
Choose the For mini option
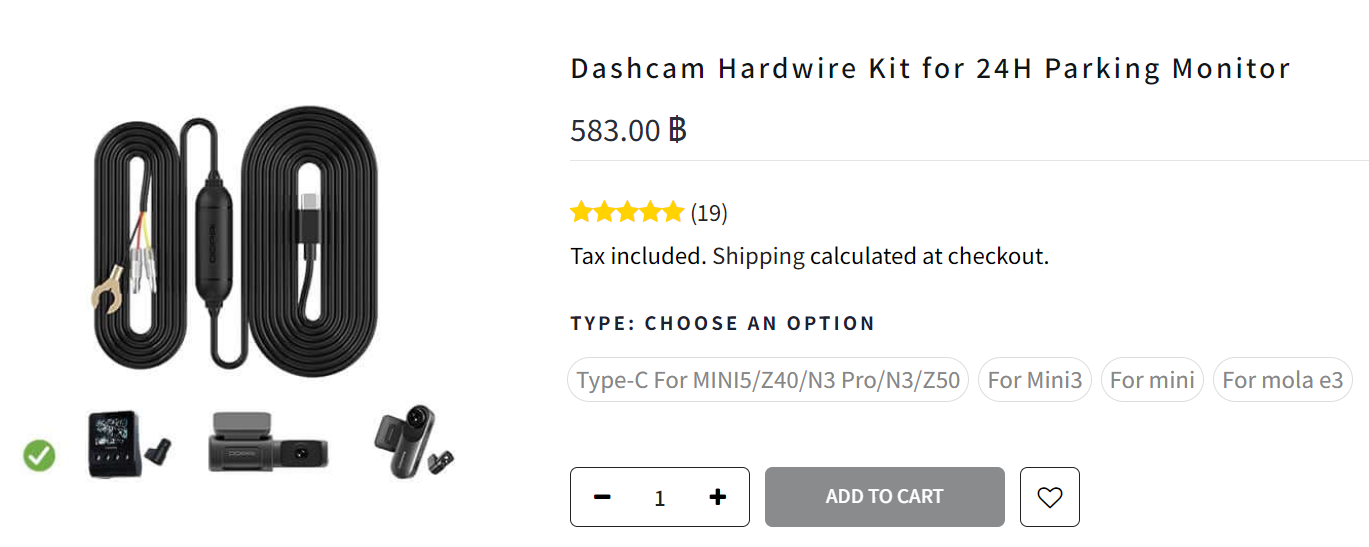click(1152, 380)
